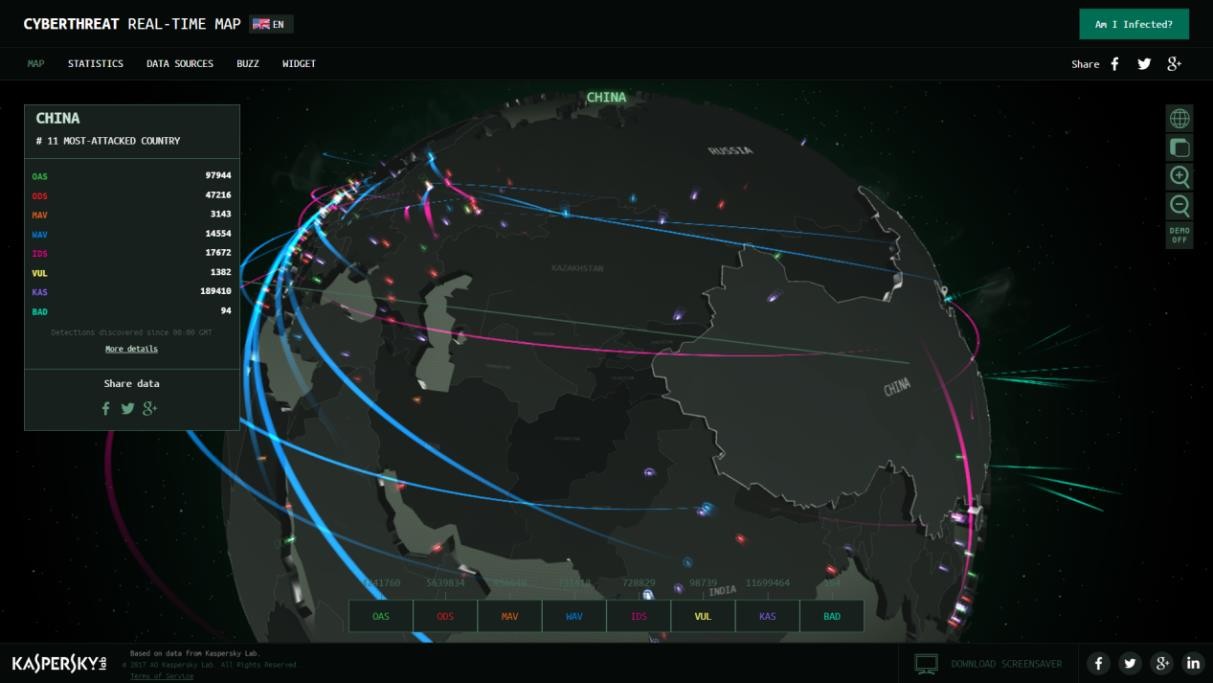Toggle the MAV detection filter
The width and height of the screenshot is (1213, 683).
pyautogui.click(x=510, y=616)
